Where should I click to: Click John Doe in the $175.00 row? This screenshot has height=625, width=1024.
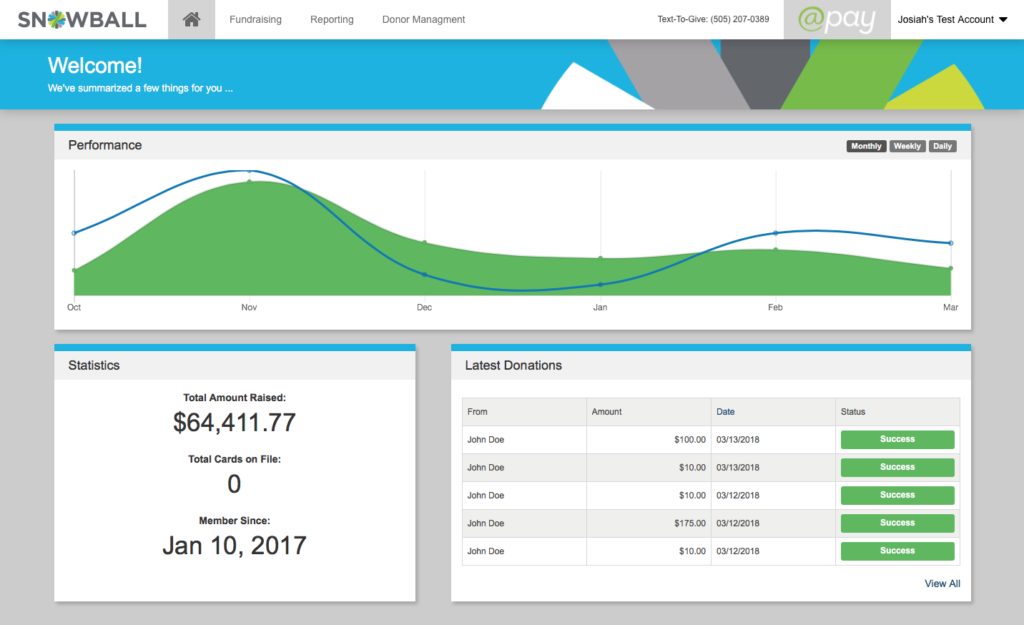pyautogui.click(x=486, y=524)
